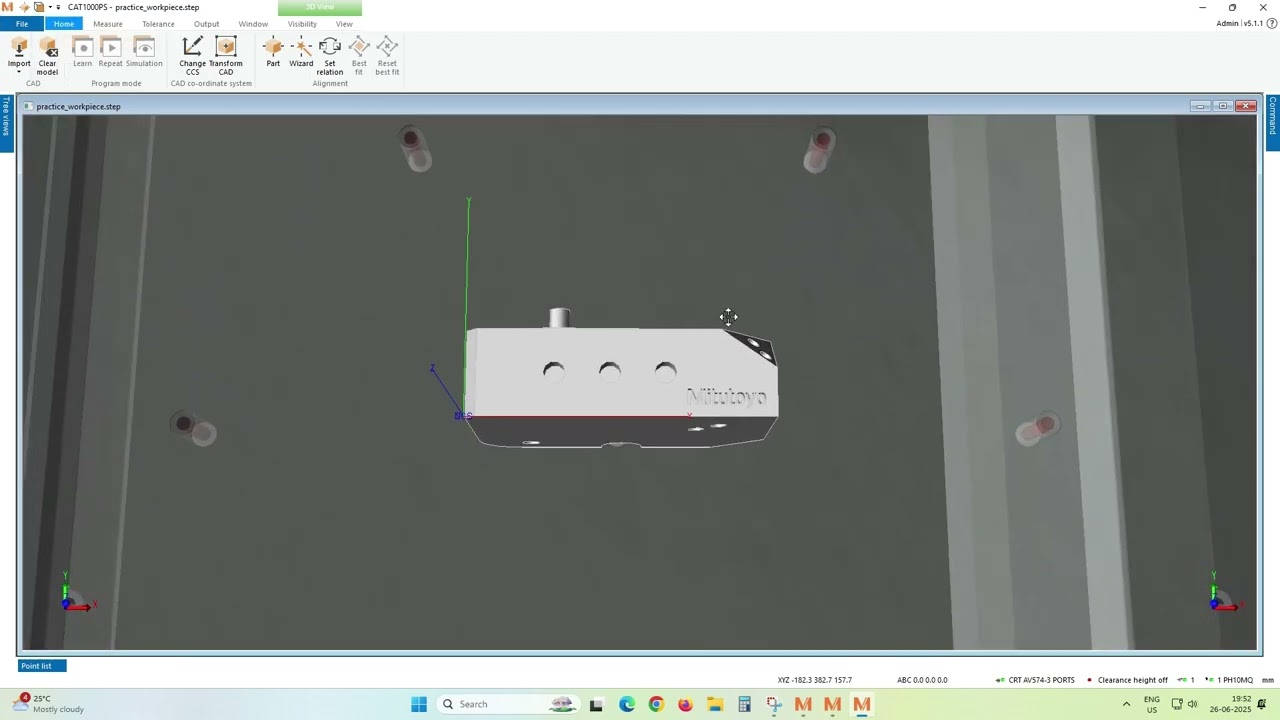The height and width of the screenshot is (720, 1280).
Task: Click the quick access document icon
Action: tap(39, 7)
